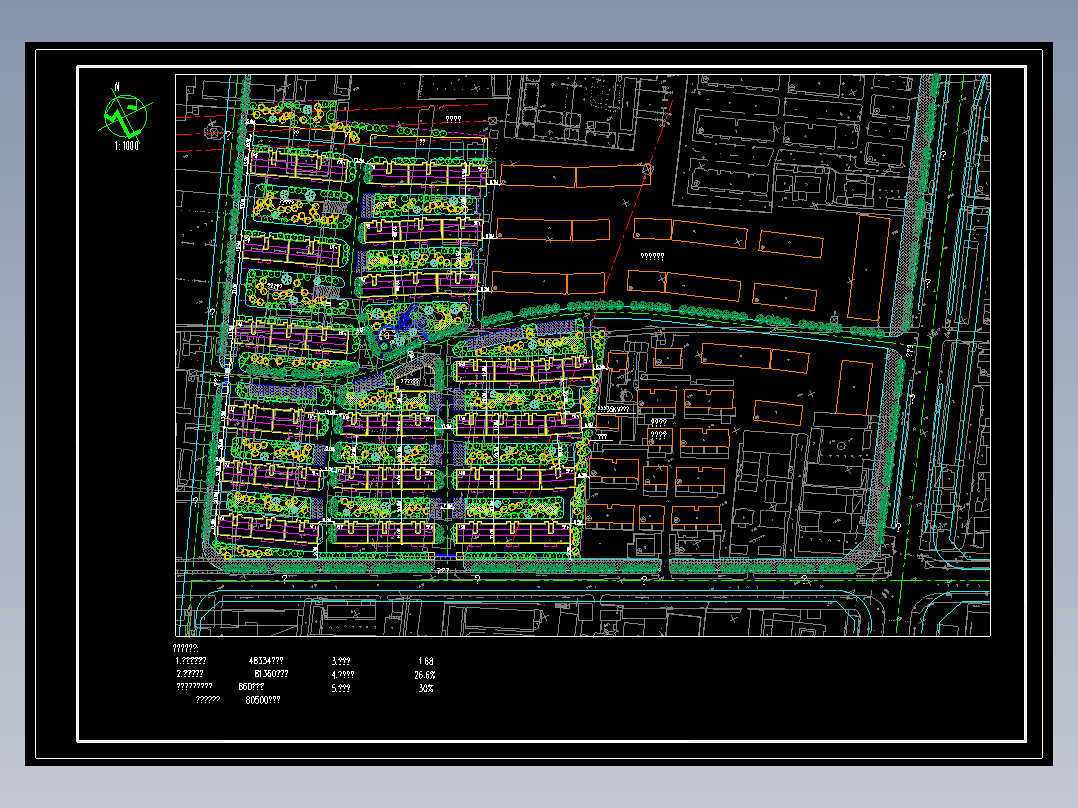
Task: Click the "1.68" ratio value
Action: (x=426, y=662)
